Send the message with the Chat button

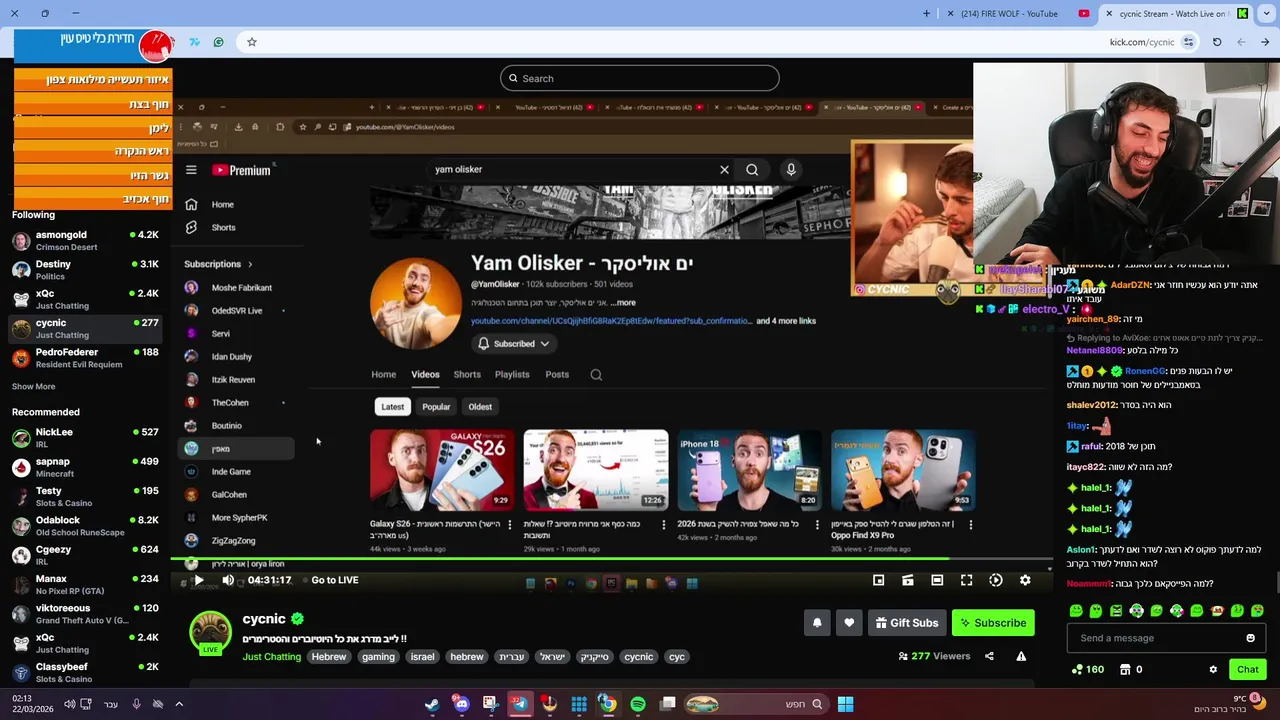1247,669
